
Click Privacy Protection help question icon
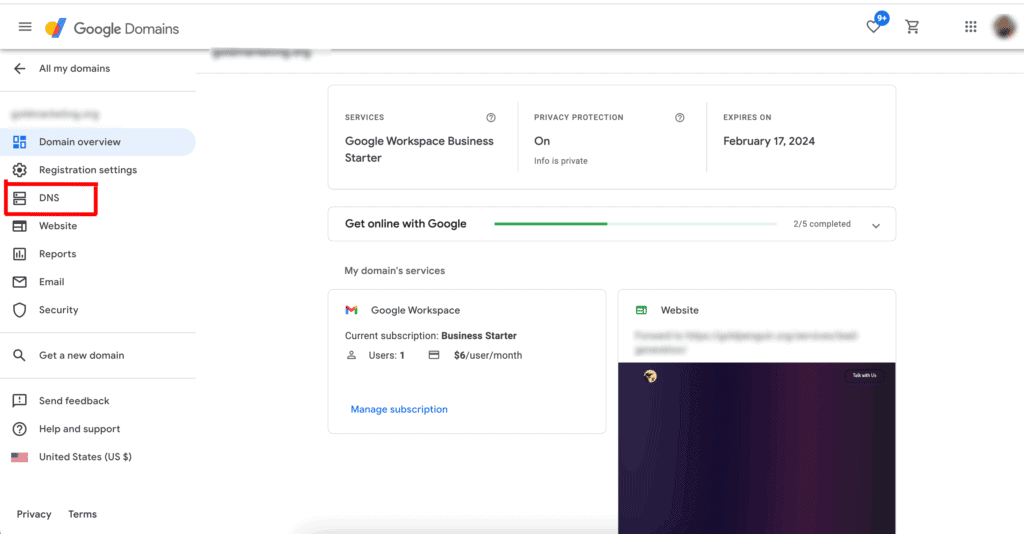(679, 118)
